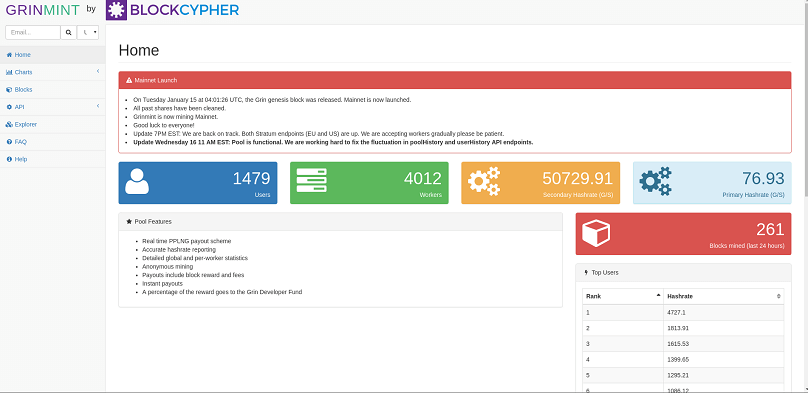Open the dropdown beside the search button
The image size is (808, 393).
coord(88,32)
